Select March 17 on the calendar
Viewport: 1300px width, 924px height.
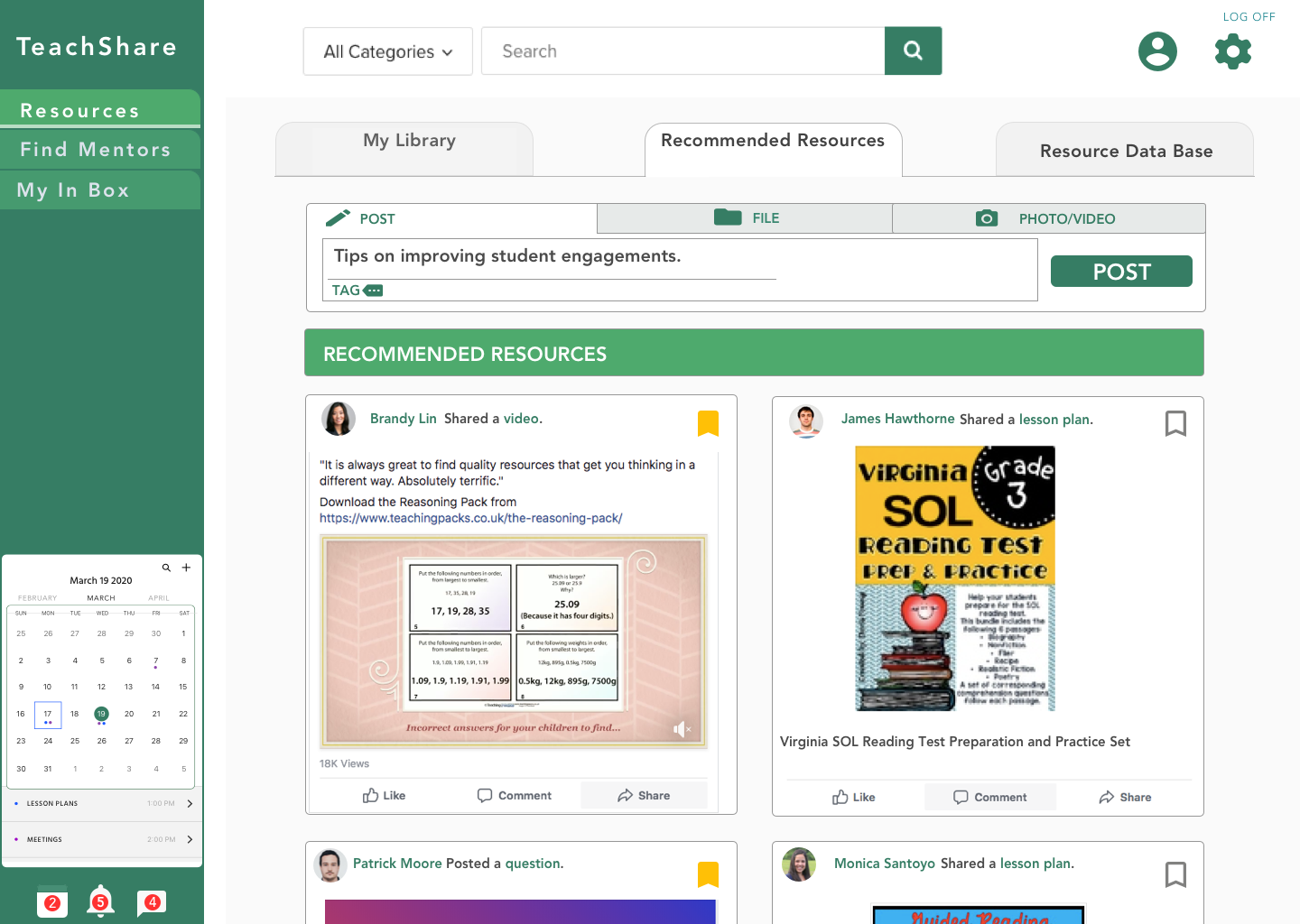[x=48, y=714]
